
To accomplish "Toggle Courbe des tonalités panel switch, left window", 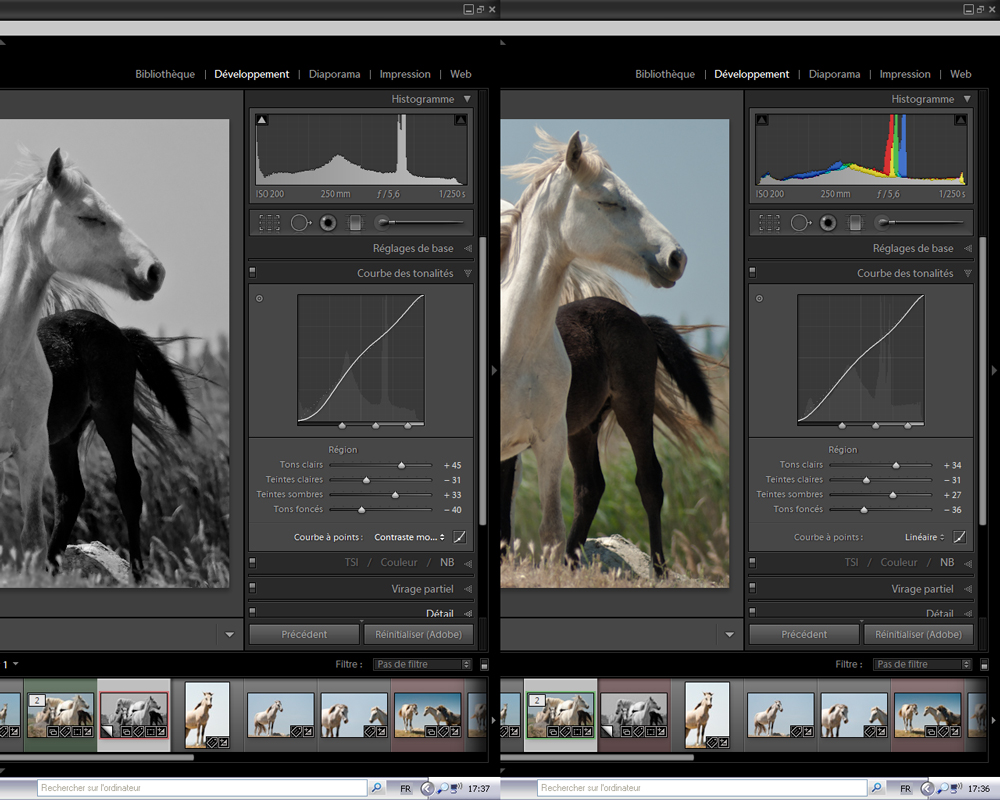I will click(x=253, y=272).
